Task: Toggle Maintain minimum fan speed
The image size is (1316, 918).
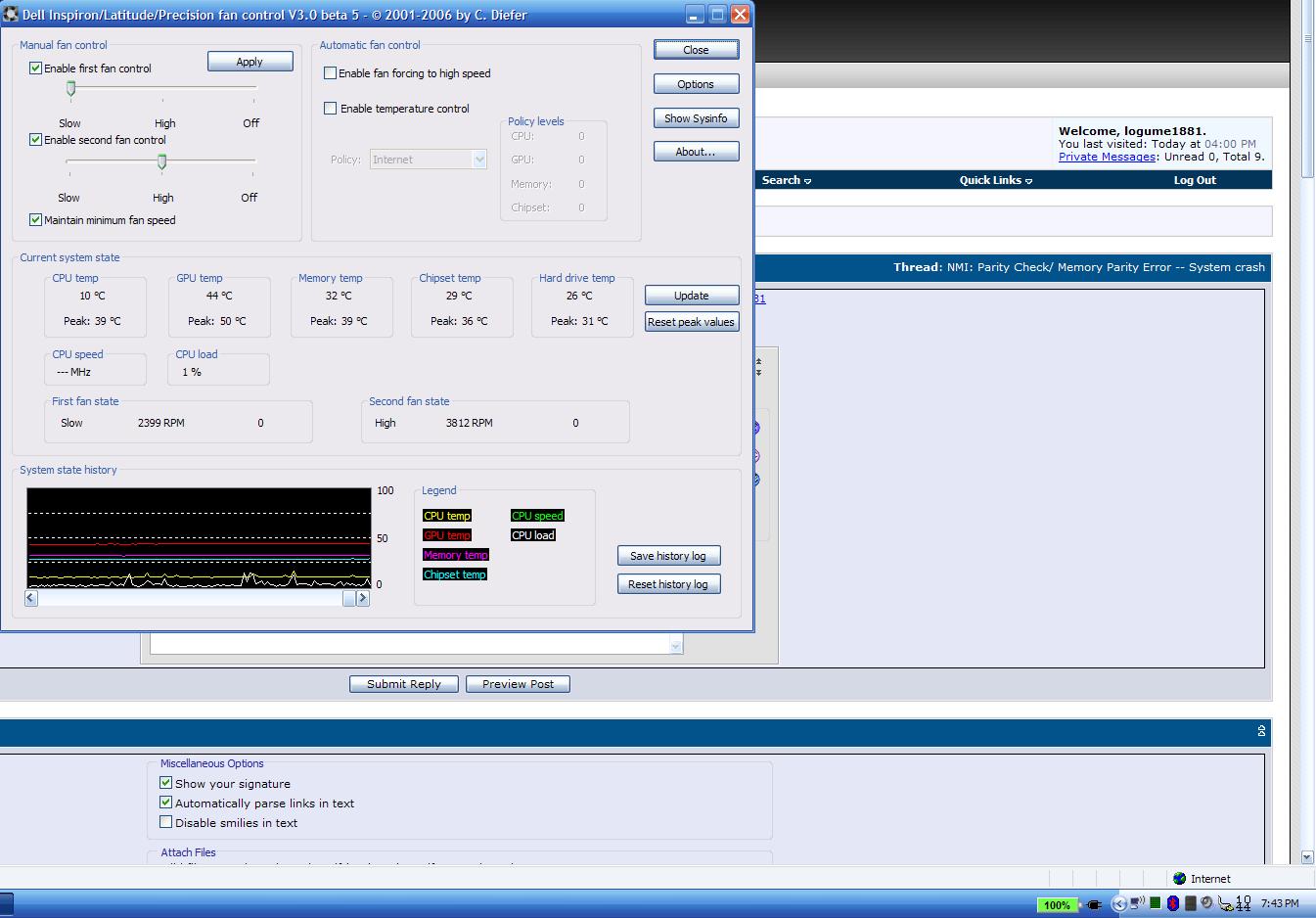Action: tap(35, 220)
